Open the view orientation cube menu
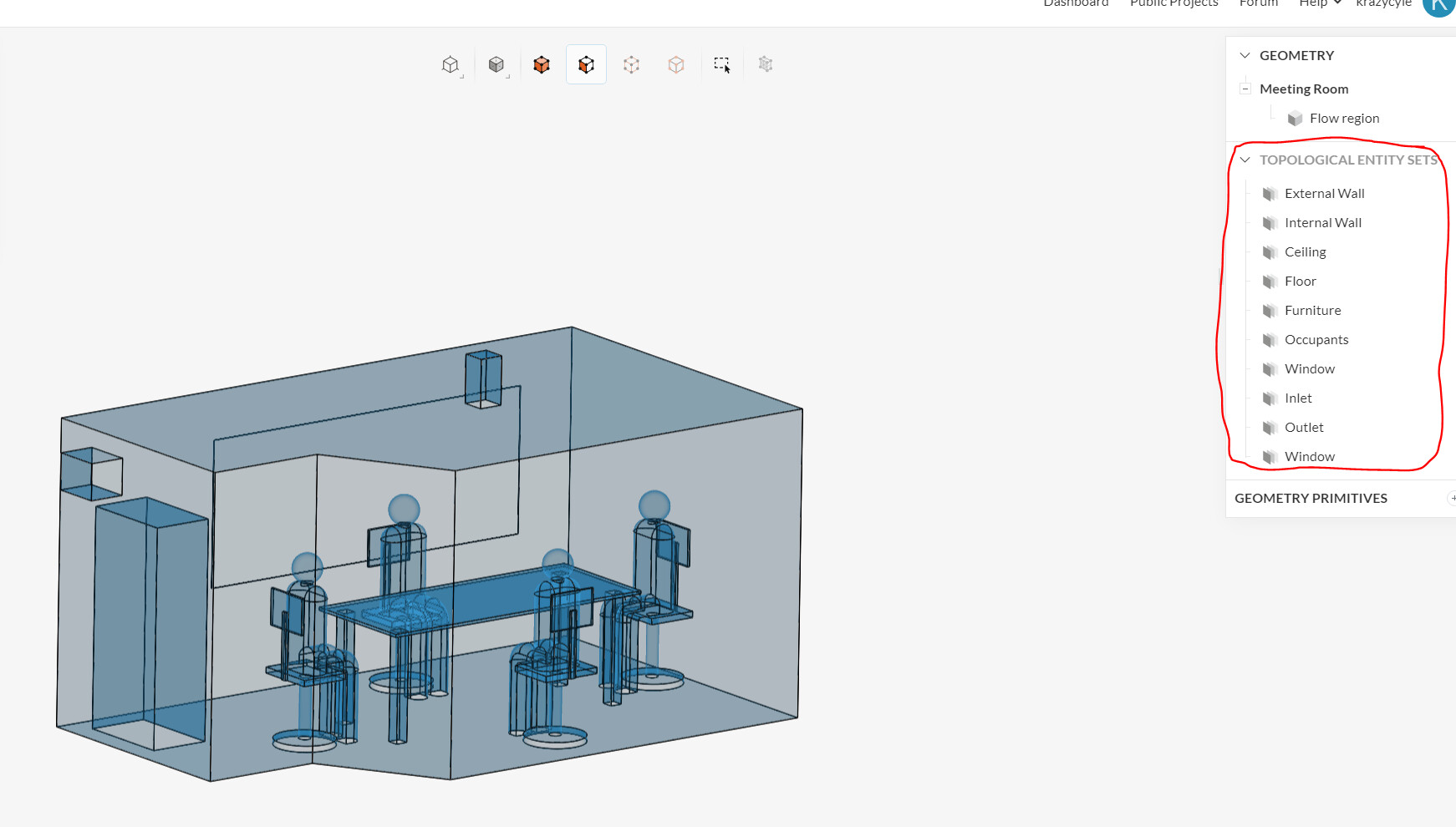This screenshot has height=827, width=1456. coord(451,64)
